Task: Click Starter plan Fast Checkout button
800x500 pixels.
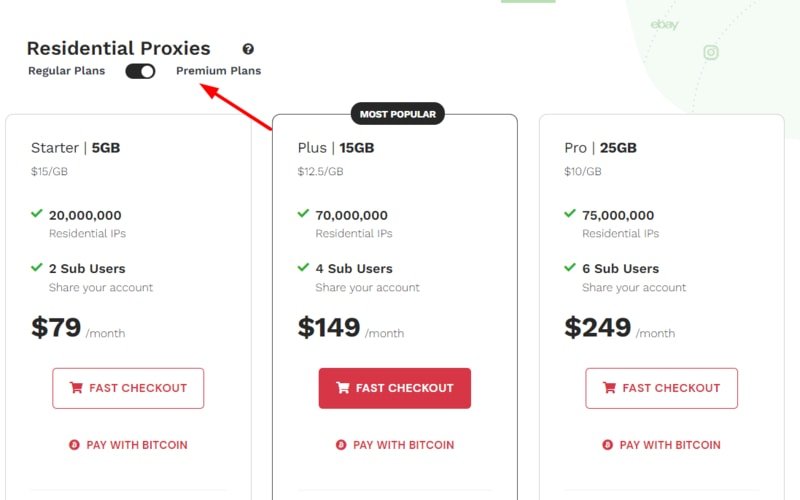Action: click(x=128, y=388)
